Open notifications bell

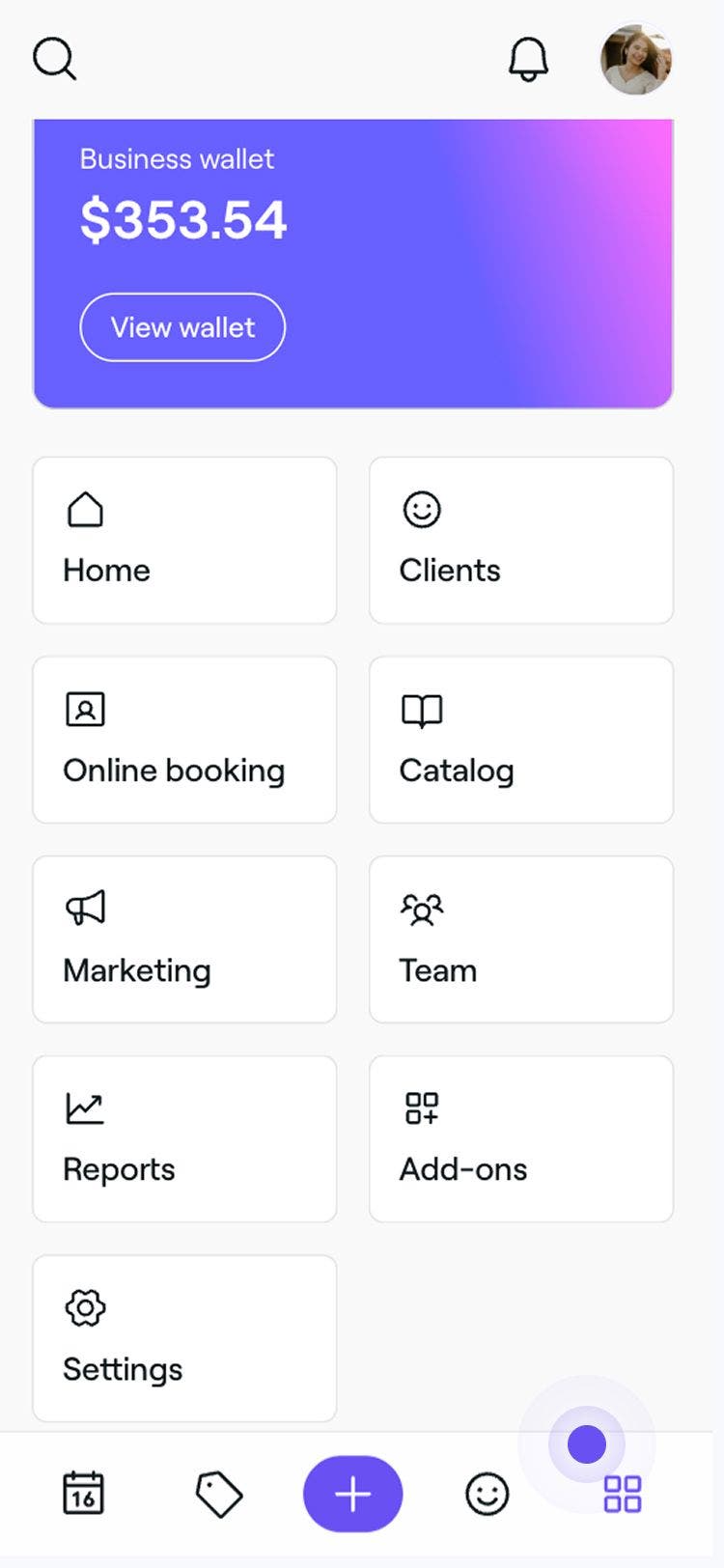[528, 60]
